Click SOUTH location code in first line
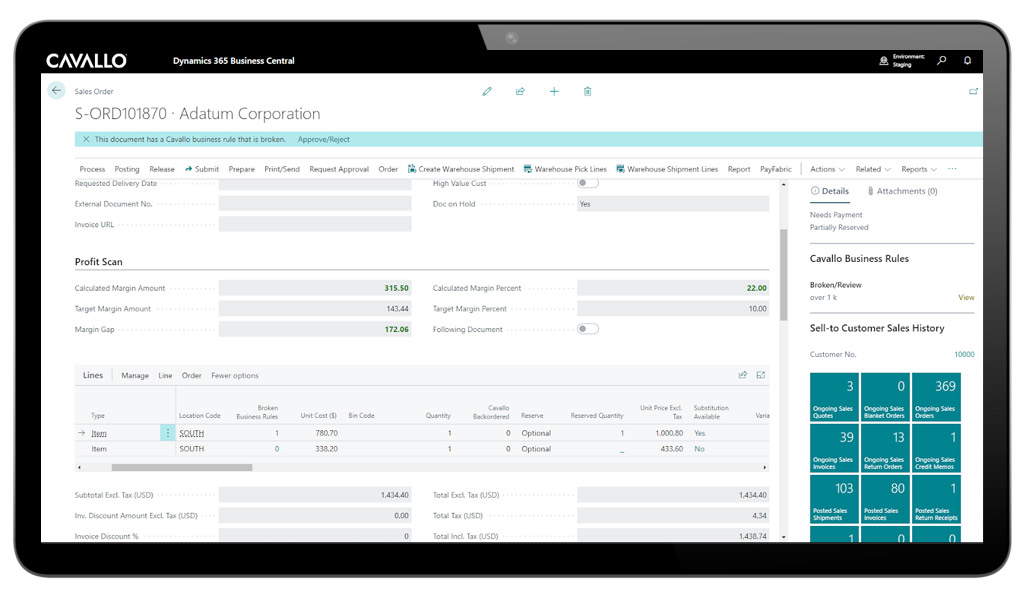The height and width of the screenshot is (596, 1024). 191,433
